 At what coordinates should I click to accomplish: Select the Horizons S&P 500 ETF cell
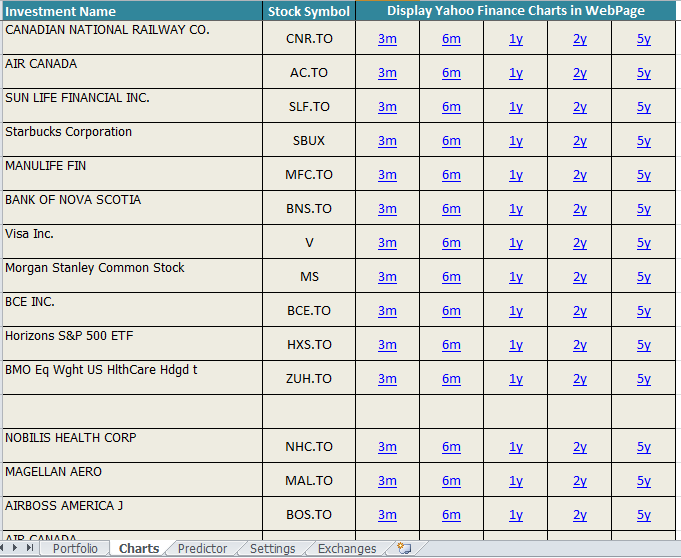[x=132, y=343]
